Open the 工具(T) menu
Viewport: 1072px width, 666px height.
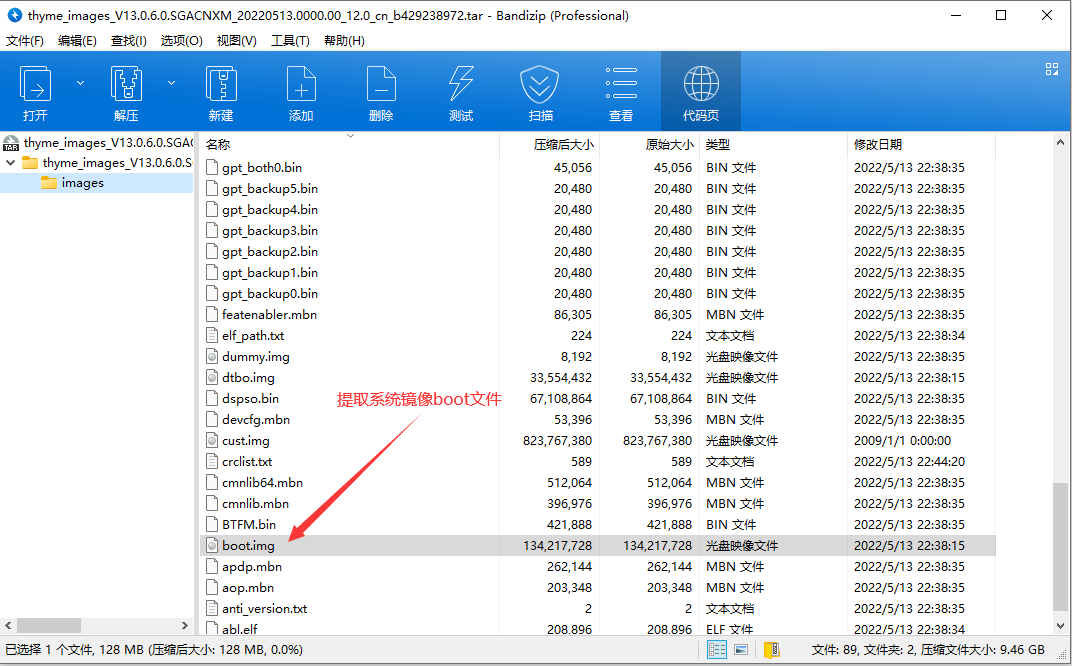[290, 41]
